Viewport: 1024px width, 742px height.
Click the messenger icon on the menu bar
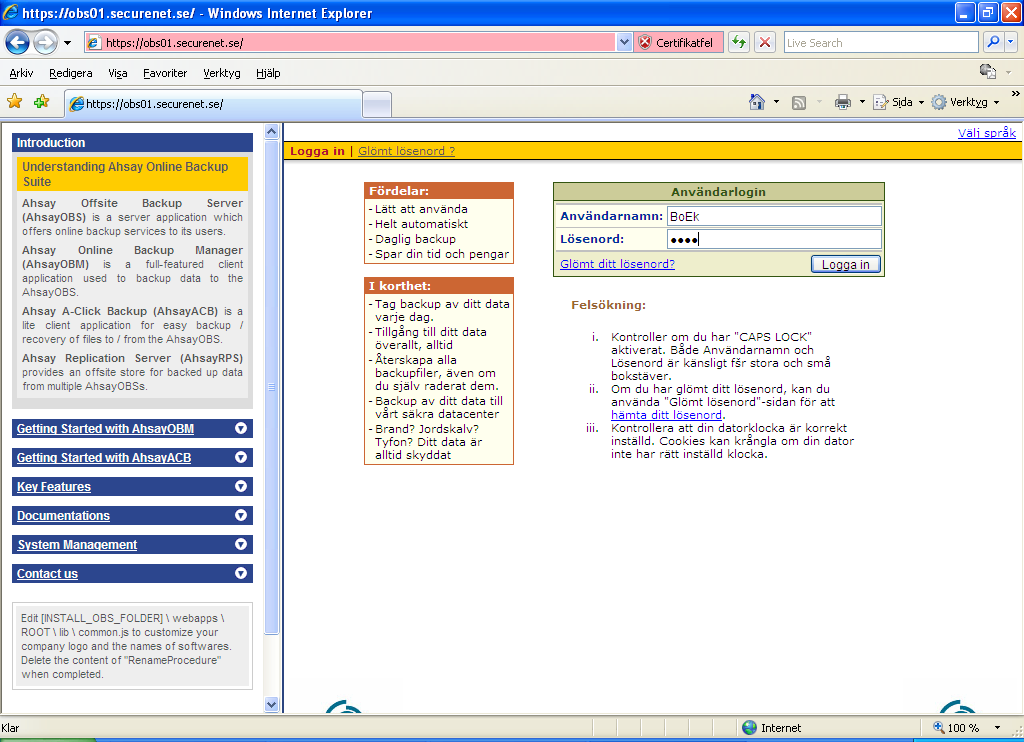click(x=988, y=71)
